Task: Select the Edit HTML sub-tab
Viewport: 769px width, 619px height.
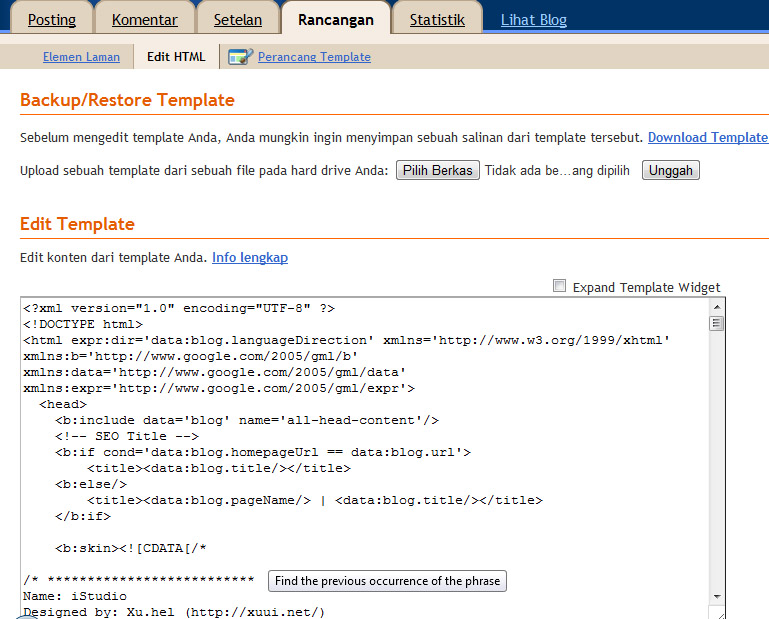Action: (176, 57)
